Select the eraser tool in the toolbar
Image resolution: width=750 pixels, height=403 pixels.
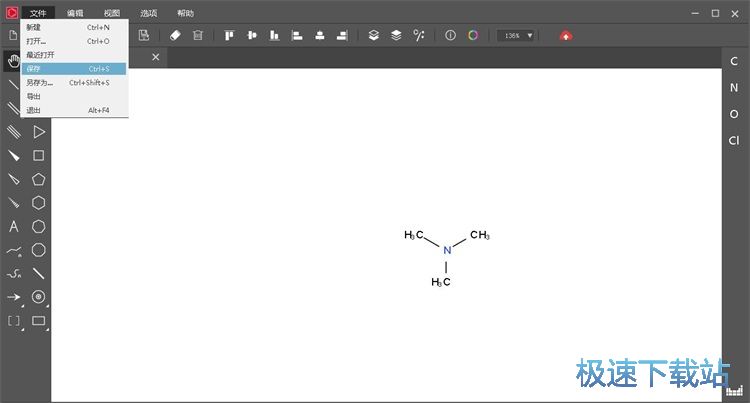[175, 35]
